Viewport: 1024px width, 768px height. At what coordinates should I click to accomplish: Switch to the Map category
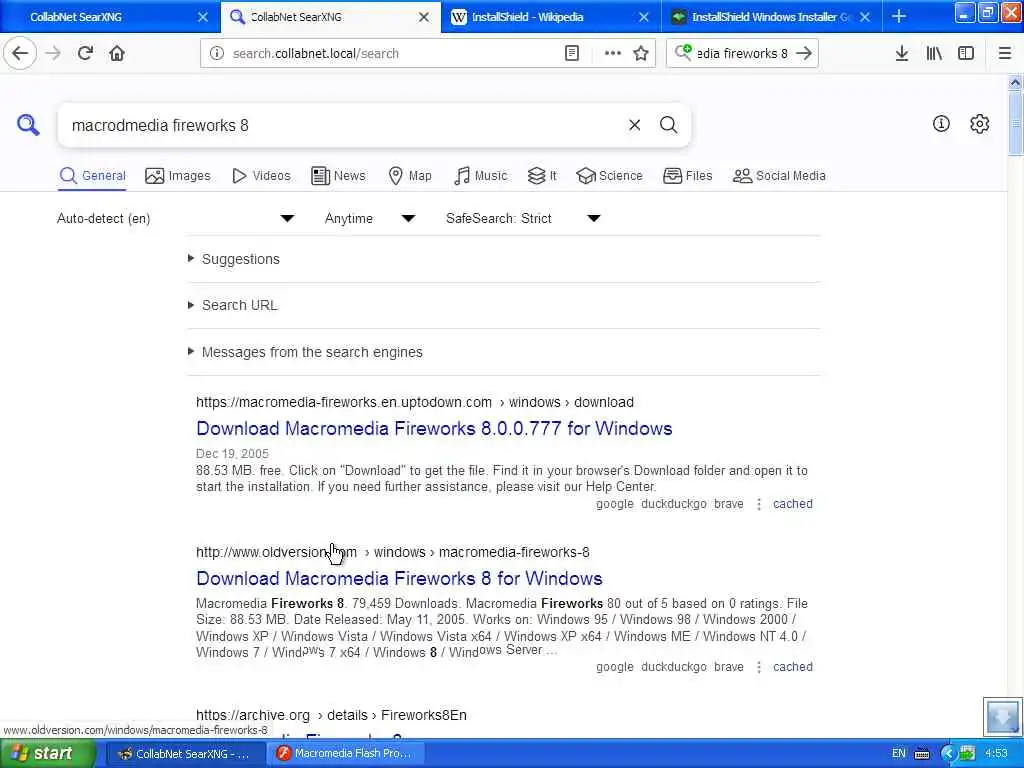(410, 176)
